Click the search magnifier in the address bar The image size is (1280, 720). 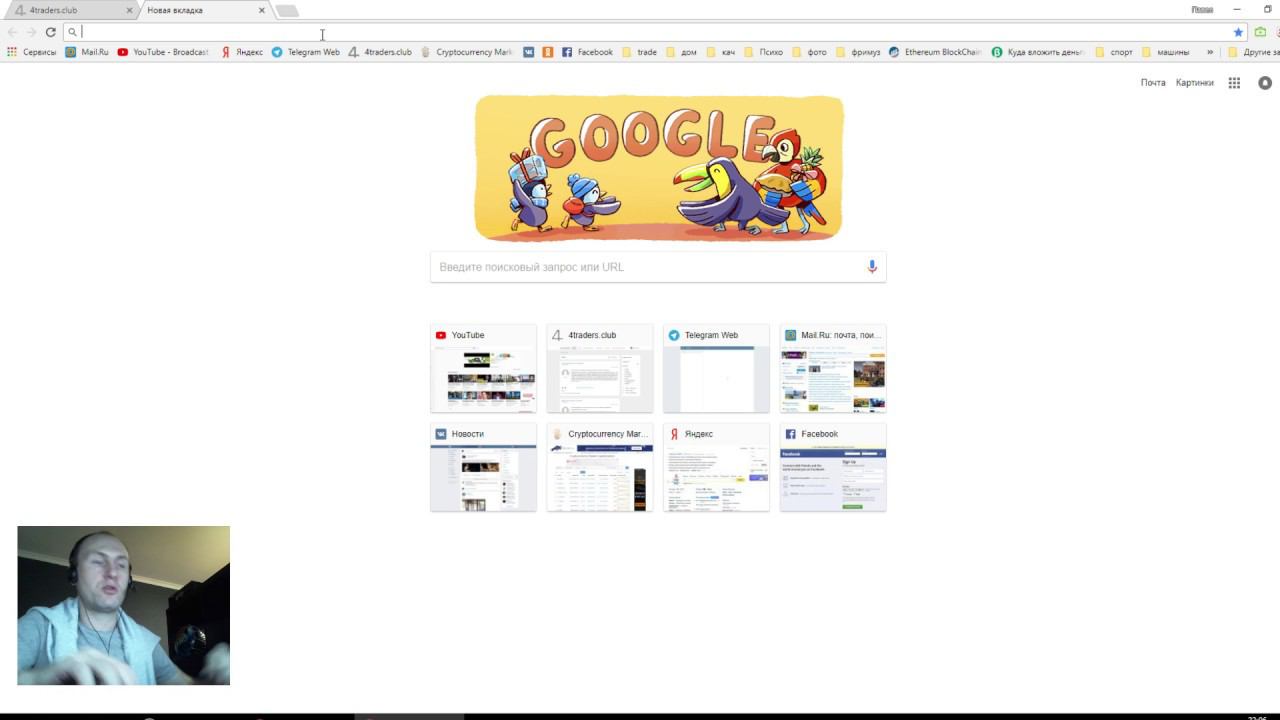(72, 32)
